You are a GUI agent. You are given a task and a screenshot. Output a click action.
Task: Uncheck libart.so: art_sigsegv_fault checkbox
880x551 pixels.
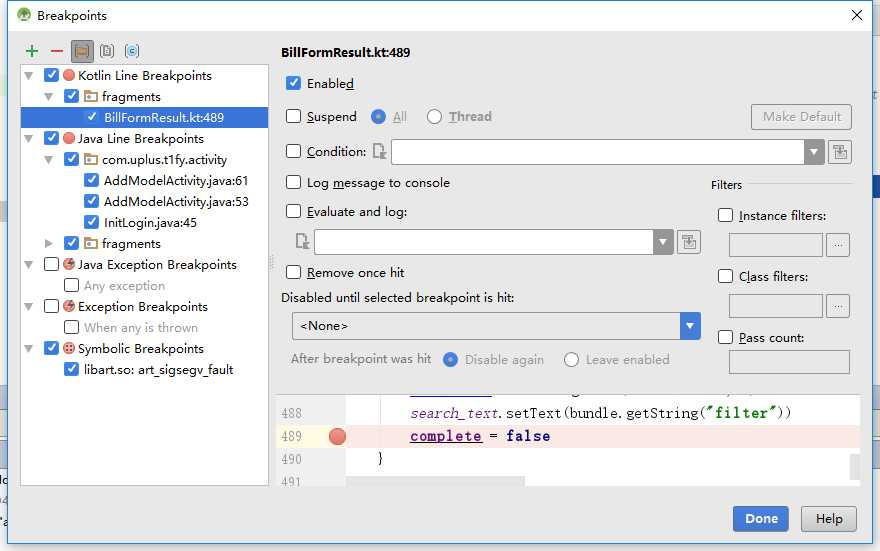(71, 369)
